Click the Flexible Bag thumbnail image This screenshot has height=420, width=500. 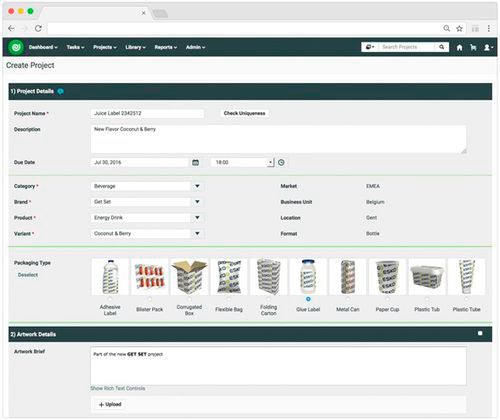click(229, 277)
